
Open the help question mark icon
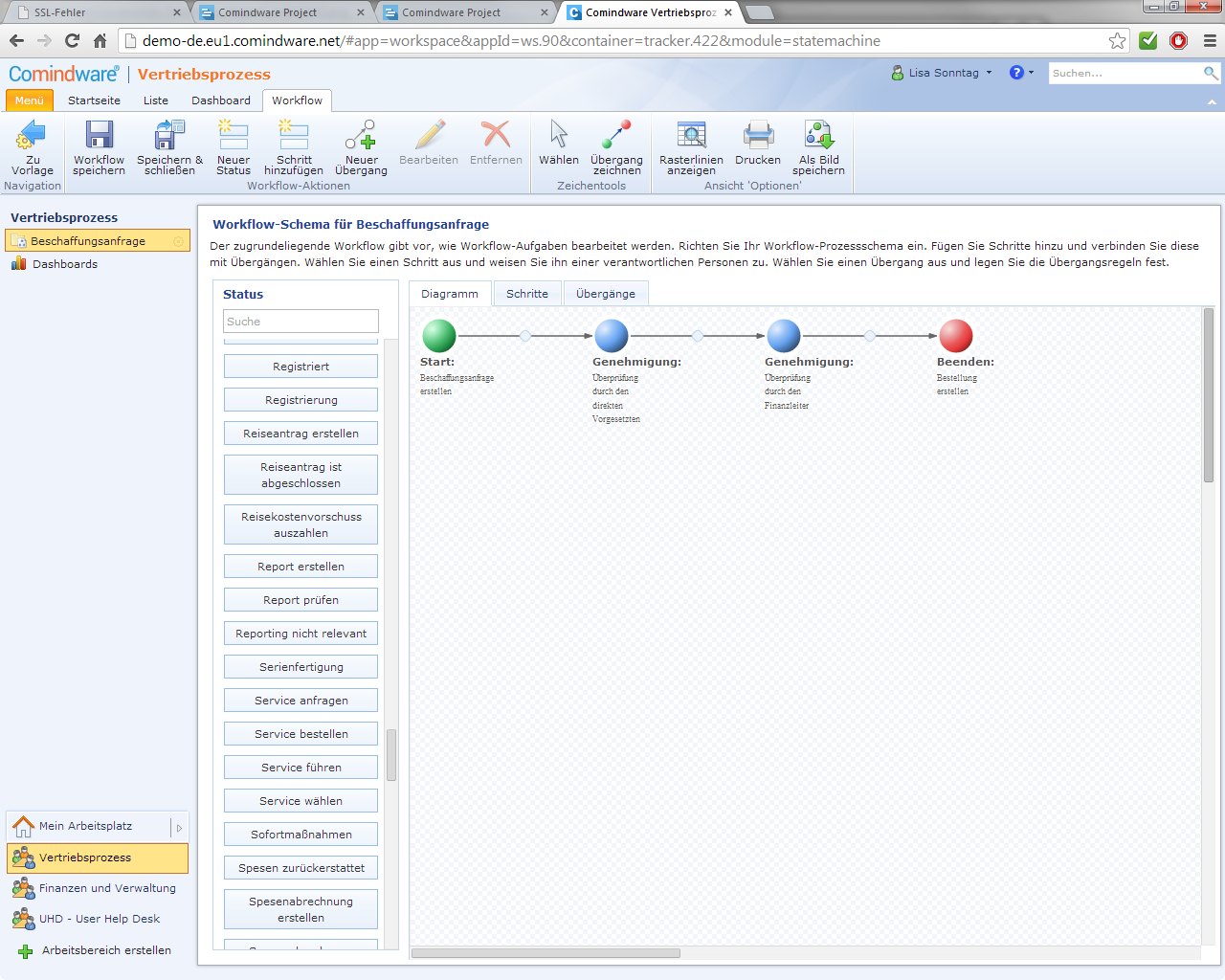pyautogui.click(x=1016, y=73)
